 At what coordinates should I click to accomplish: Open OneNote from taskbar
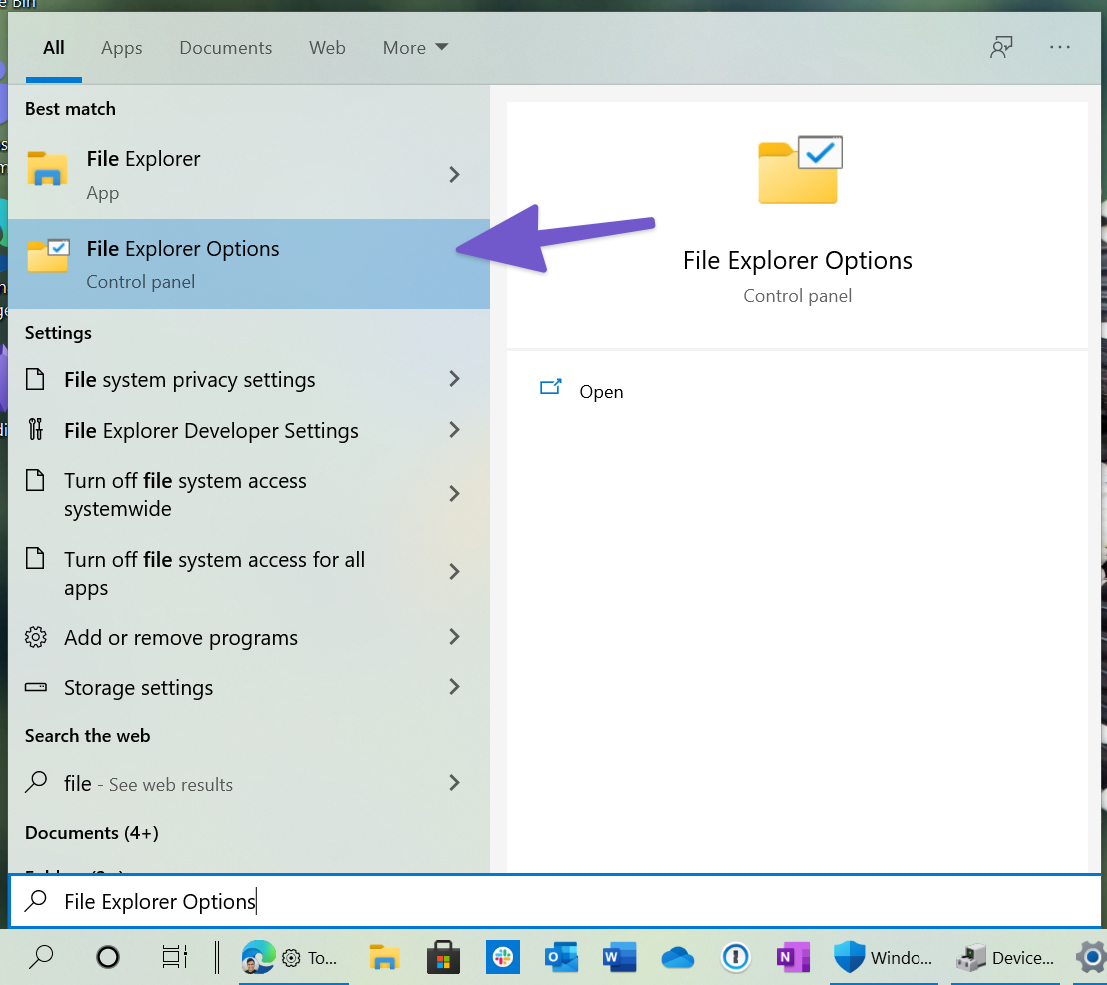793,957
